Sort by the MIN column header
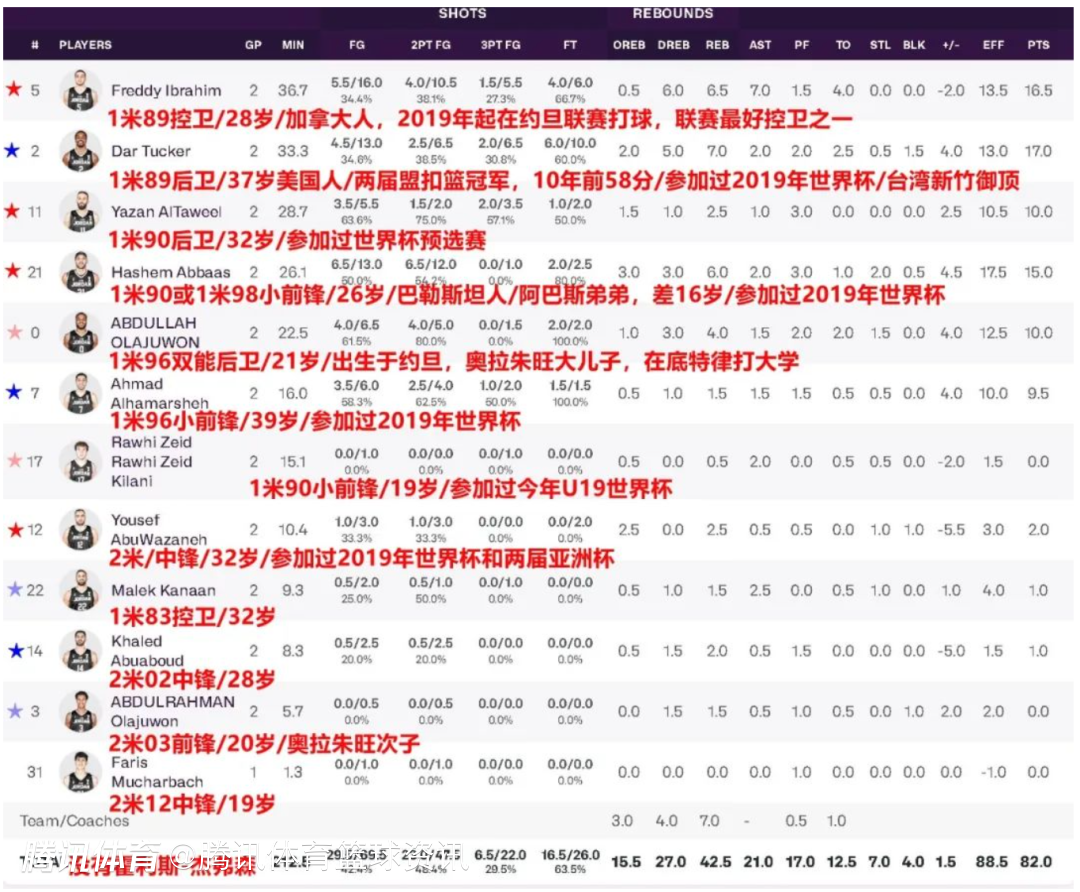Screen dimensions: 1080x892 (293, 45)
